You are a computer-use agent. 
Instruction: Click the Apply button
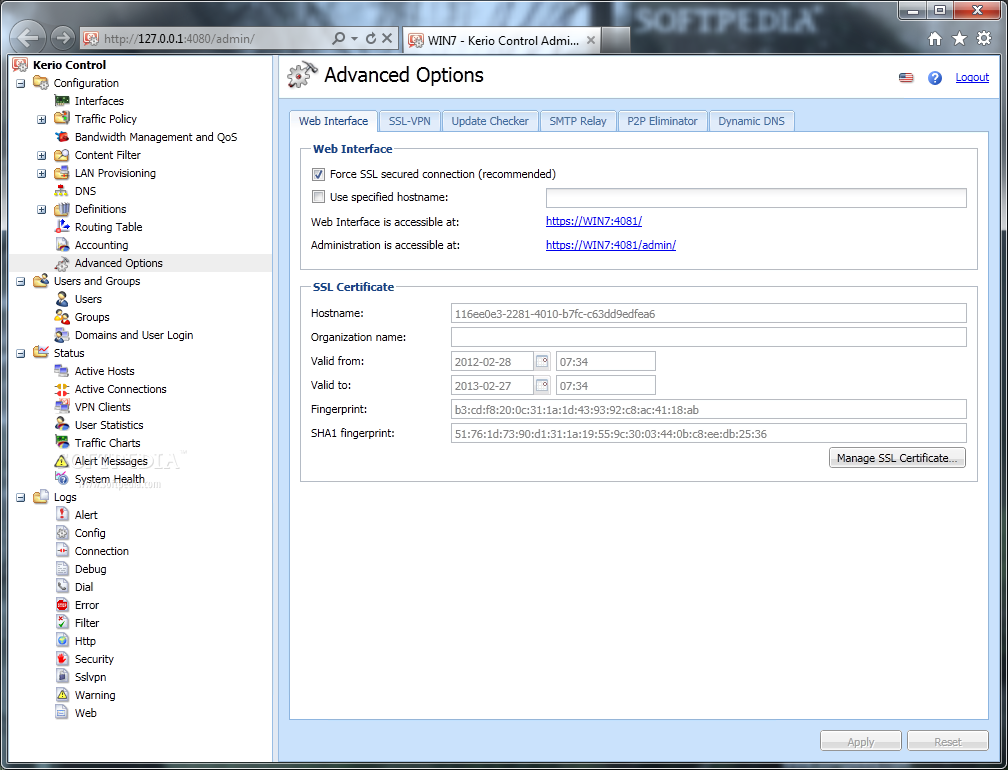pos(861,741)
